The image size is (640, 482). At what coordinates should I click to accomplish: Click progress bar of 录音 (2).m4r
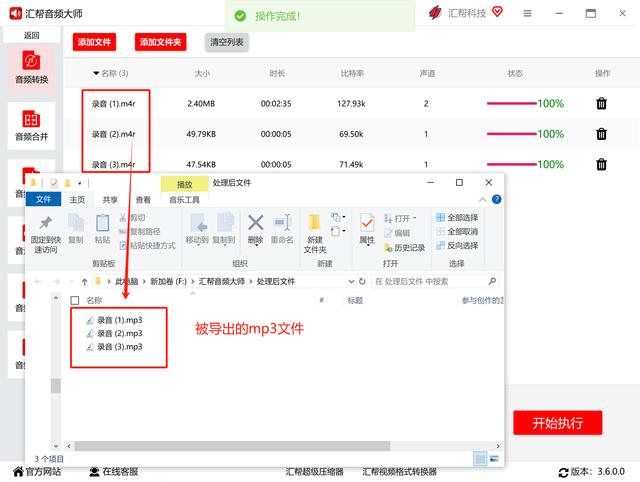(511, 134)
